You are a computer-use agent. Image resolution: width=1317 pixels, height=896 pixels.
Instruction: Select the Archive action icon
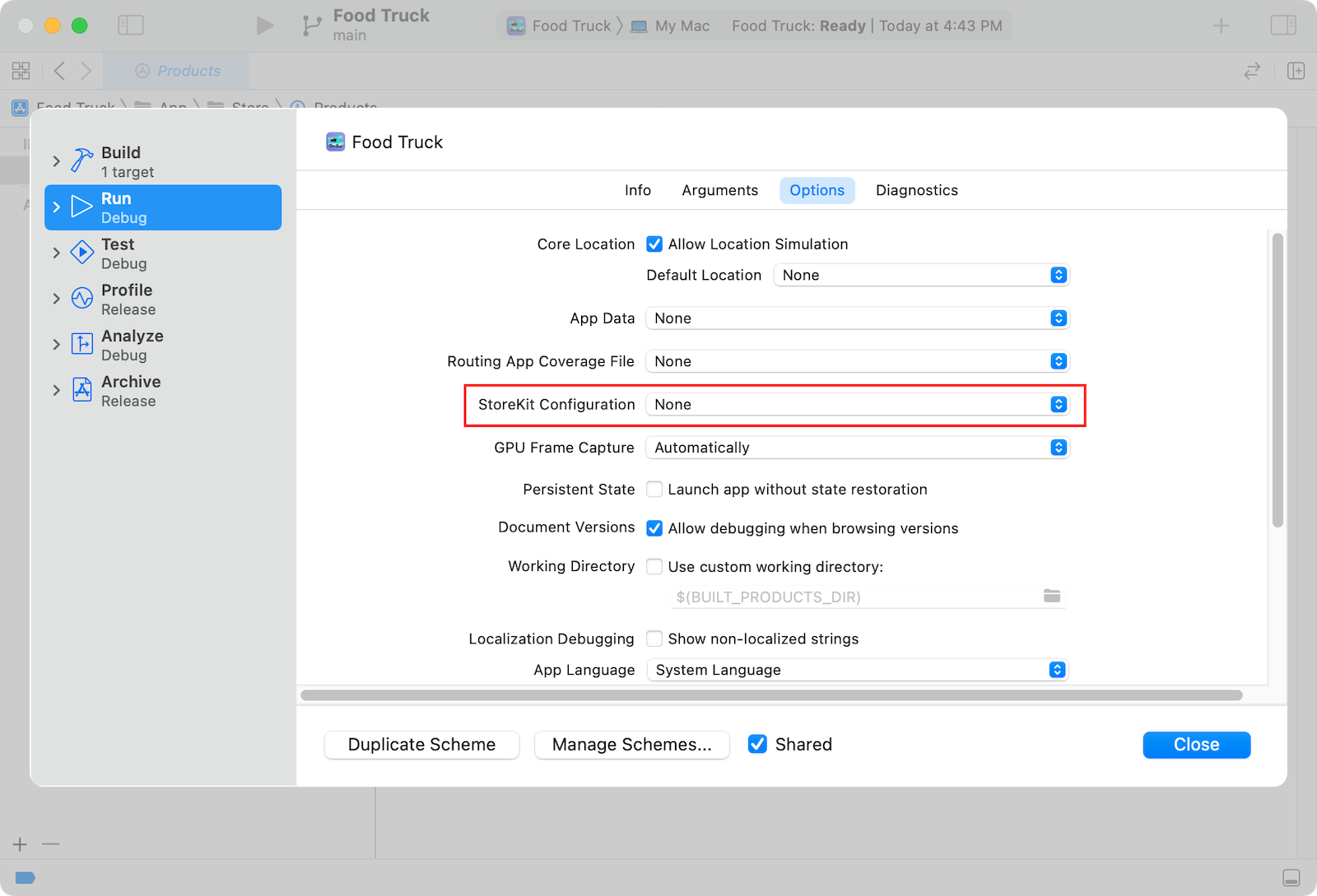coord(82,390)
